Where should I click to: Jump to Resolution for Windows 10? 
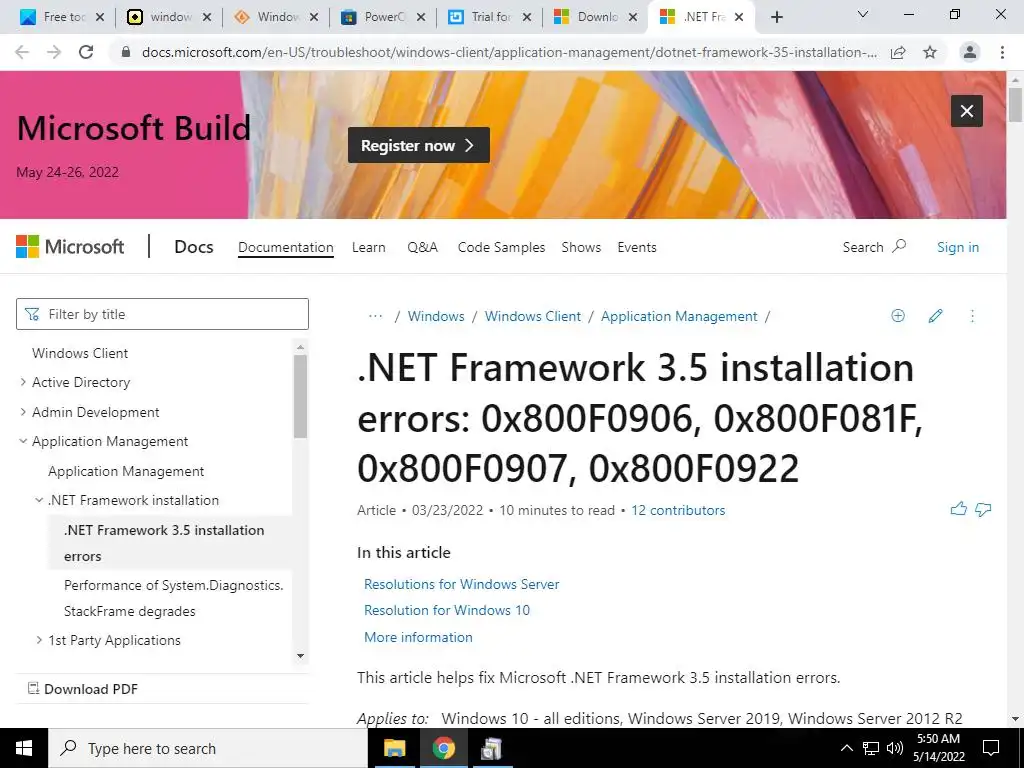[x=447, y=611]
